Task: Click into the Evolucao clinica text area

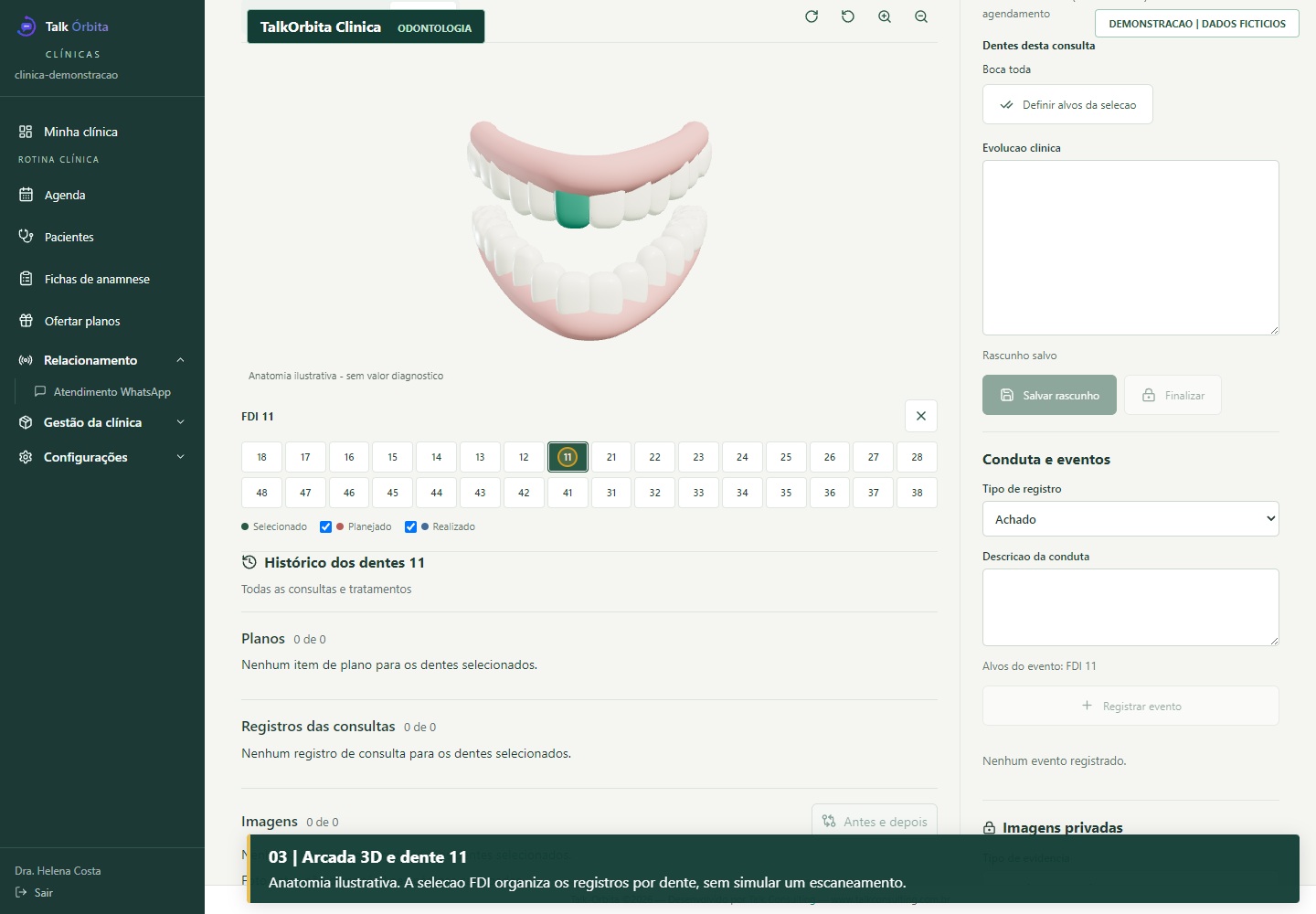Action: [1130, 248]
